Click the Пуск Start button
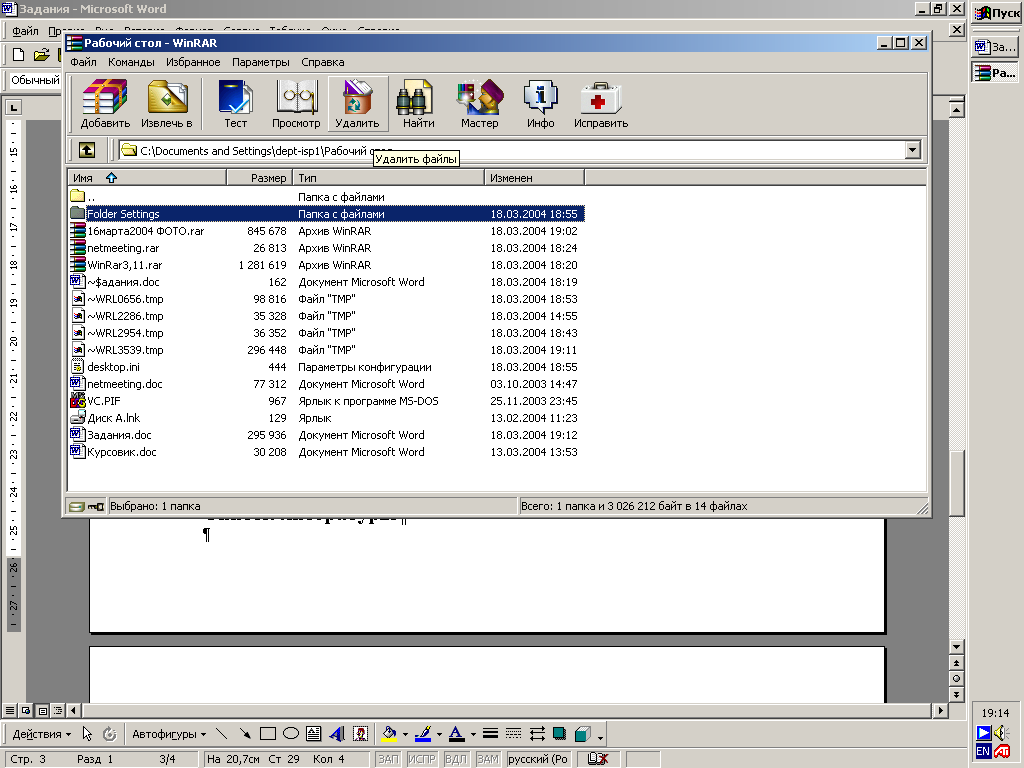 997,13
